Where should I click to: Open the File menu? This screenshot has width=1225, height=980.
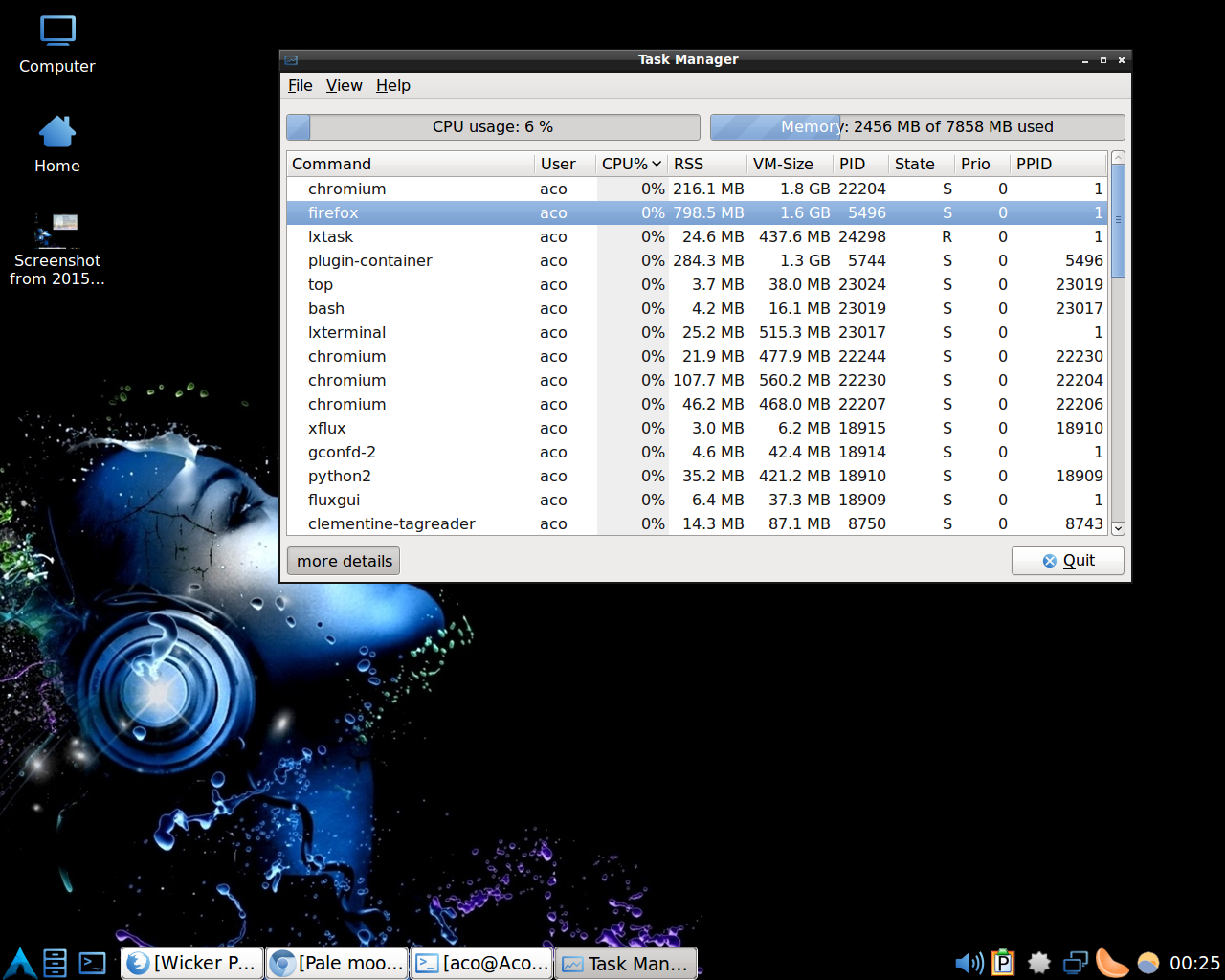point(300,85)
